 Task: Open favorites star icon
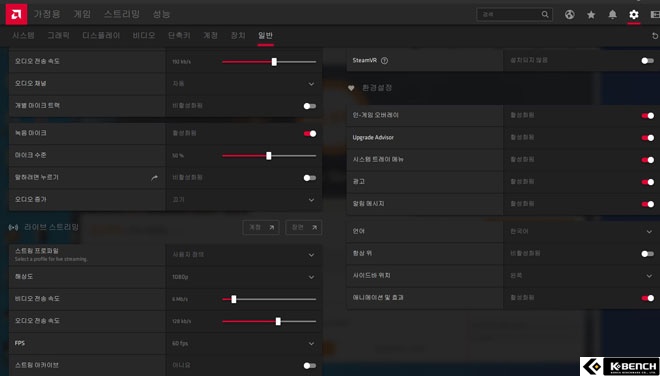click(591, 15)
